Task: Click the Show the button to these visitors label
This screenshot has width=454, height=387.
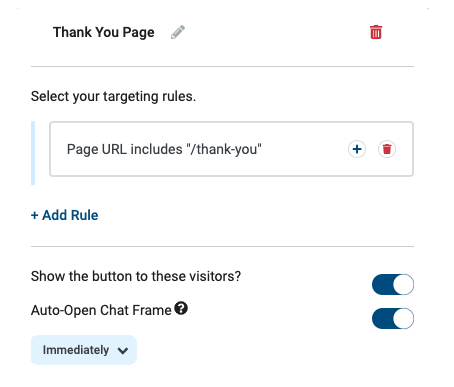Action: pyautogui.click(x=136, y=276)
